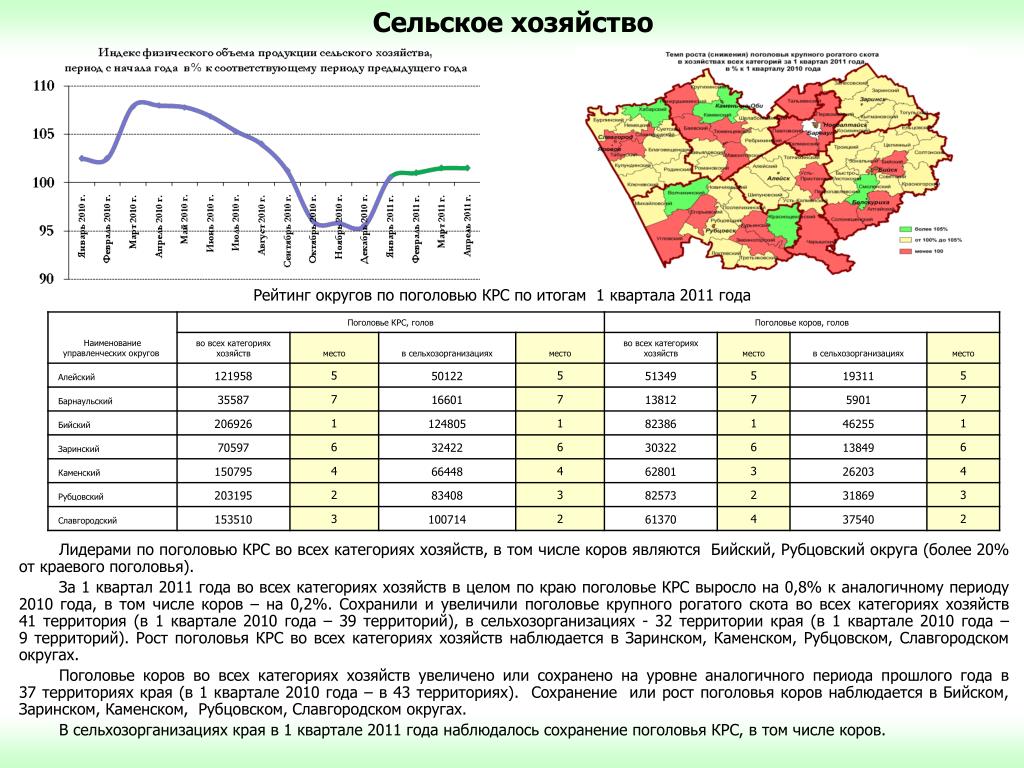This screenshot has height=768, width=1024.
Task: Select the "Алейский" row name
Action: 76,377
